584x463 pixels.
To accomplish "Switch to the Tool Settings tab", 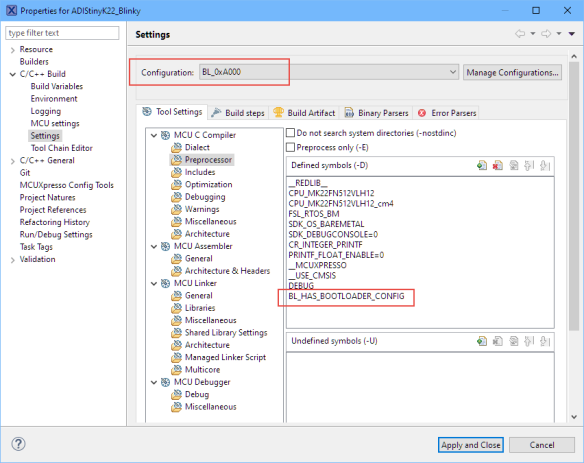I will pyautogui.click(x=172, y=112).
